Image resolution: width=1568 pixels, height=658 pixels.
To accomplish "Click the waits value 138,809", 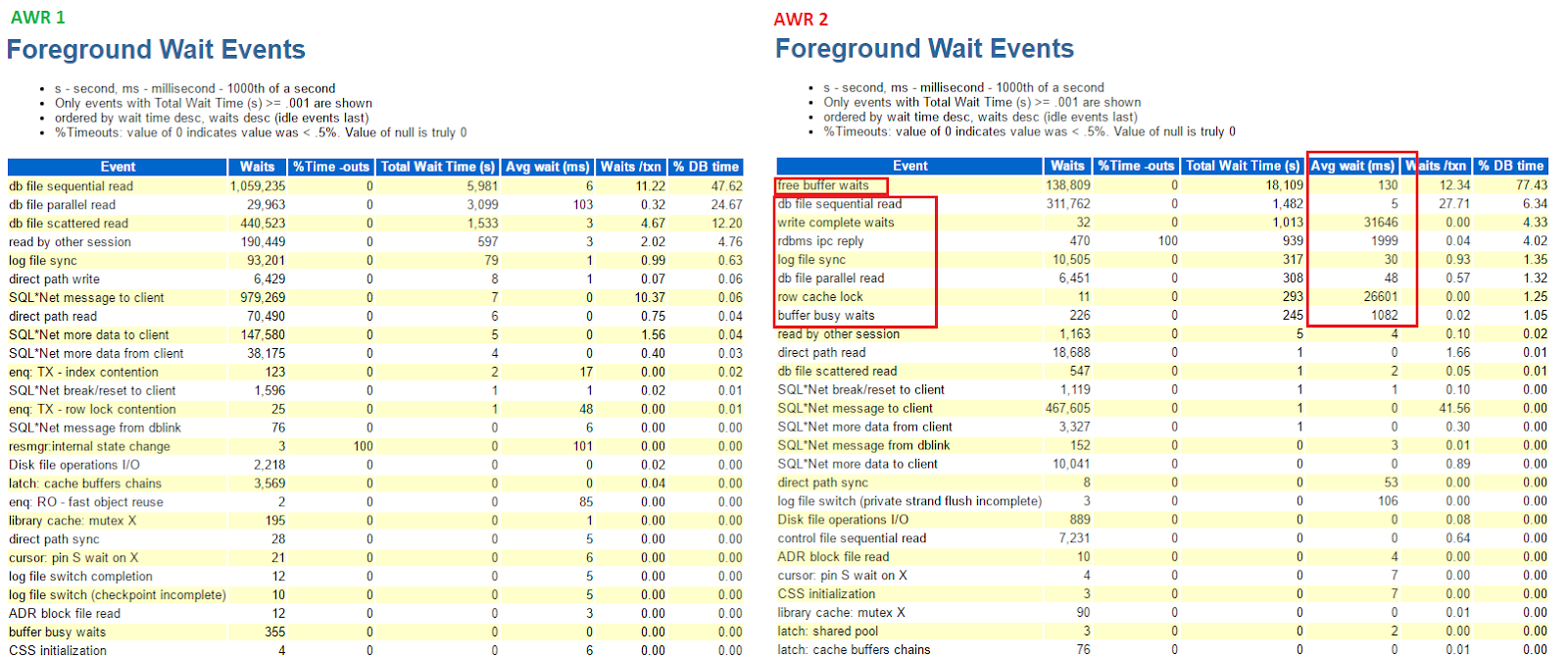I will click(1068, 185).
